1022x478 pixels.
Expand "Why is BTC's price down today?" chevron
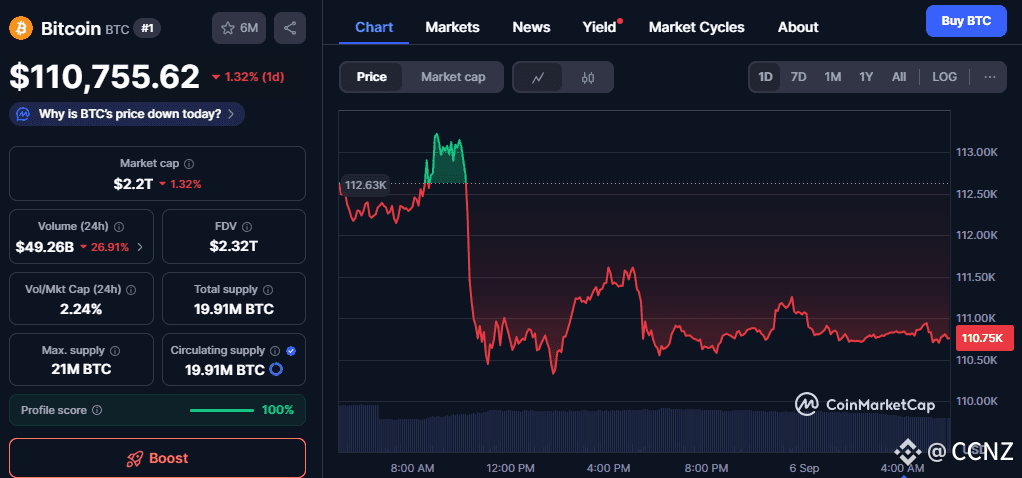click(x=231, y=114)
